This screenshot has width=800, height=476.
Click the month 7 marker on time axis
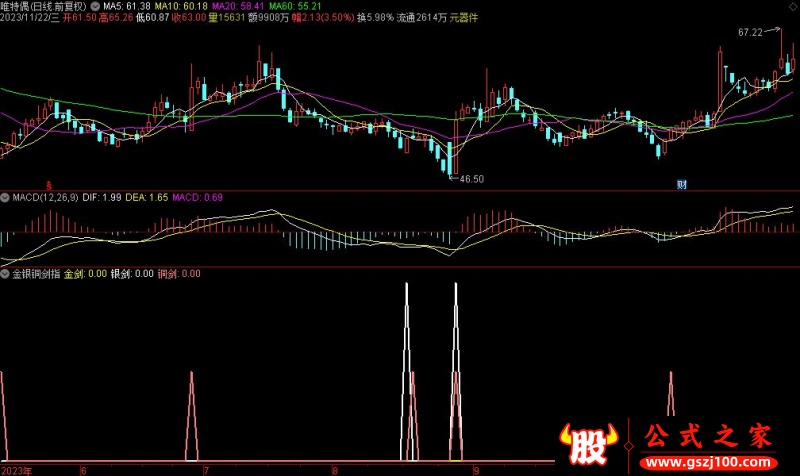(x=206, y=470)
